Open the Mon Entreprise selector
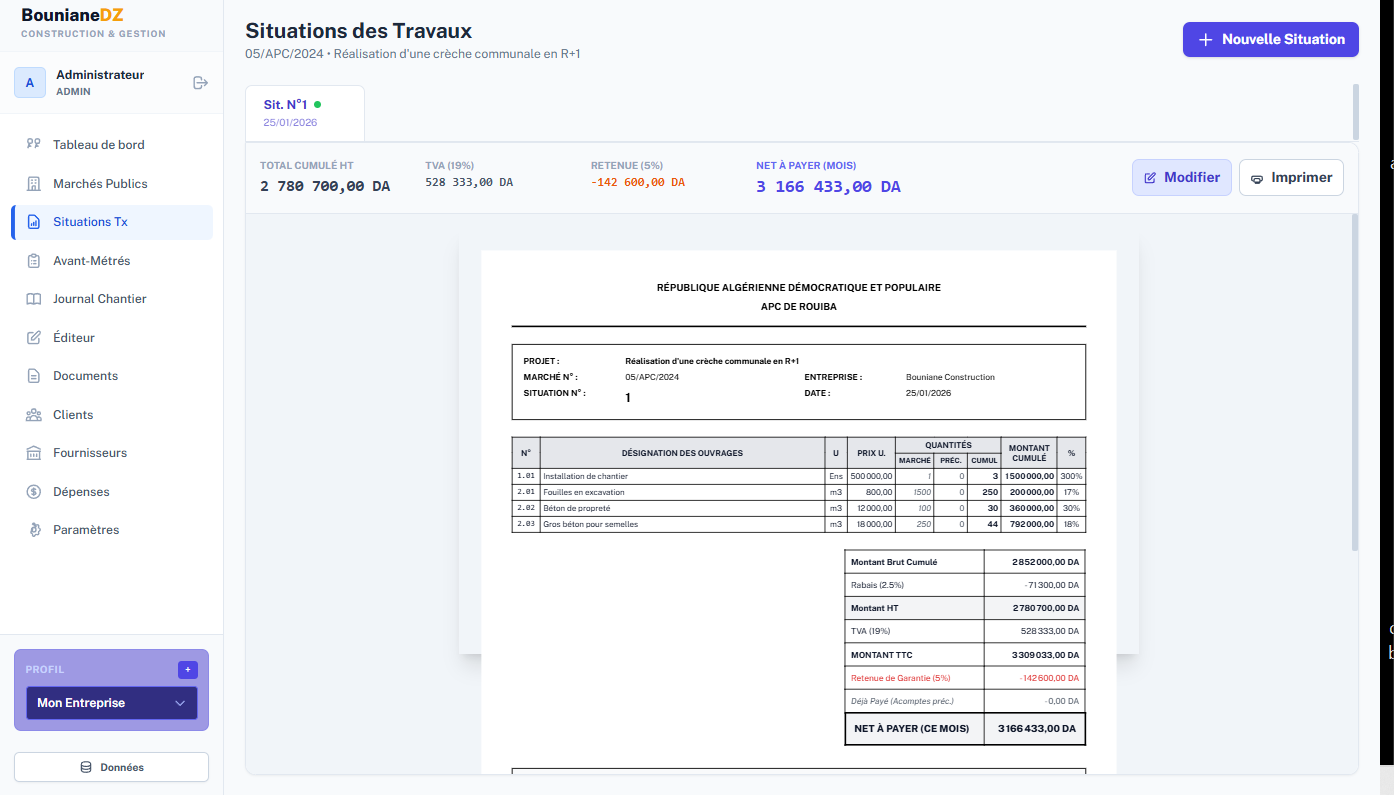Image resolution: width=1394 pixels, height=795 pixels. pyautogui.click(x=111, y=703)
